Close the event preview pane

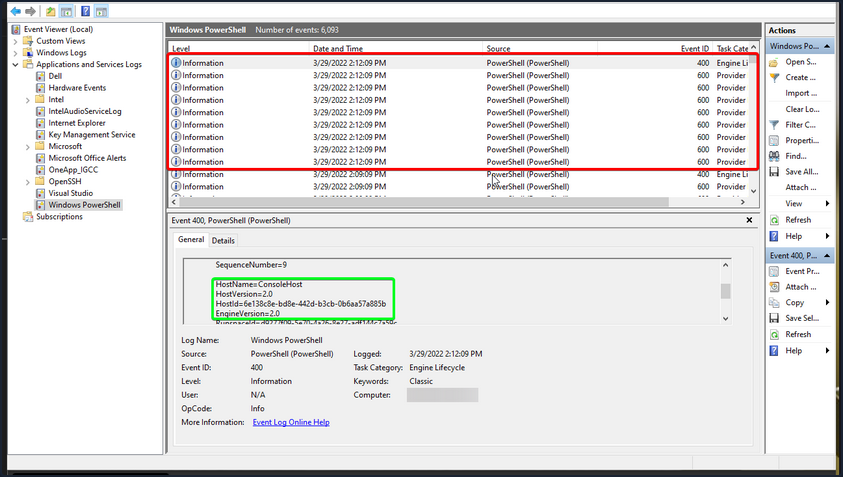pyautogui.click(x=749, y=220)
